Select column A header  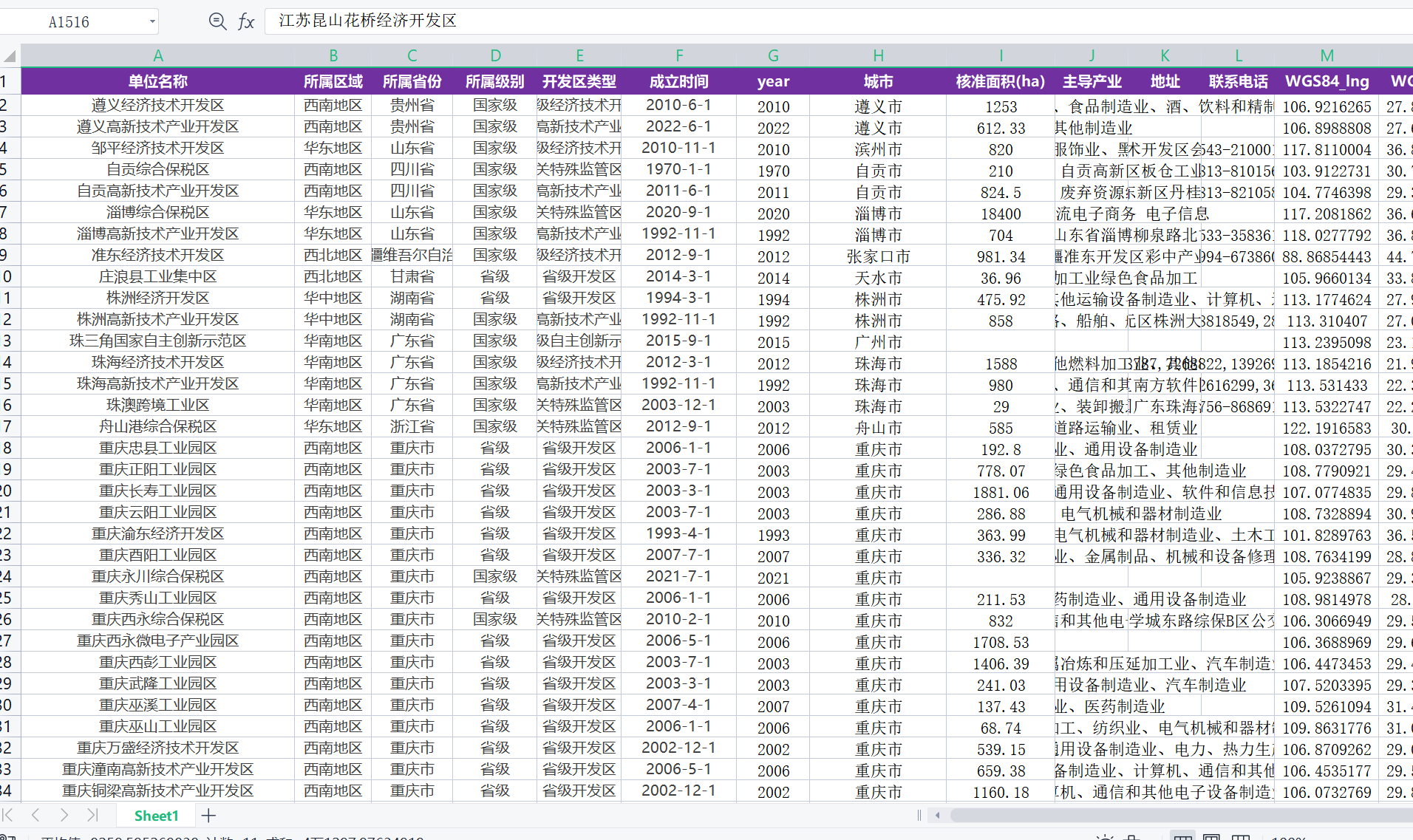click(x=157, y=55)
